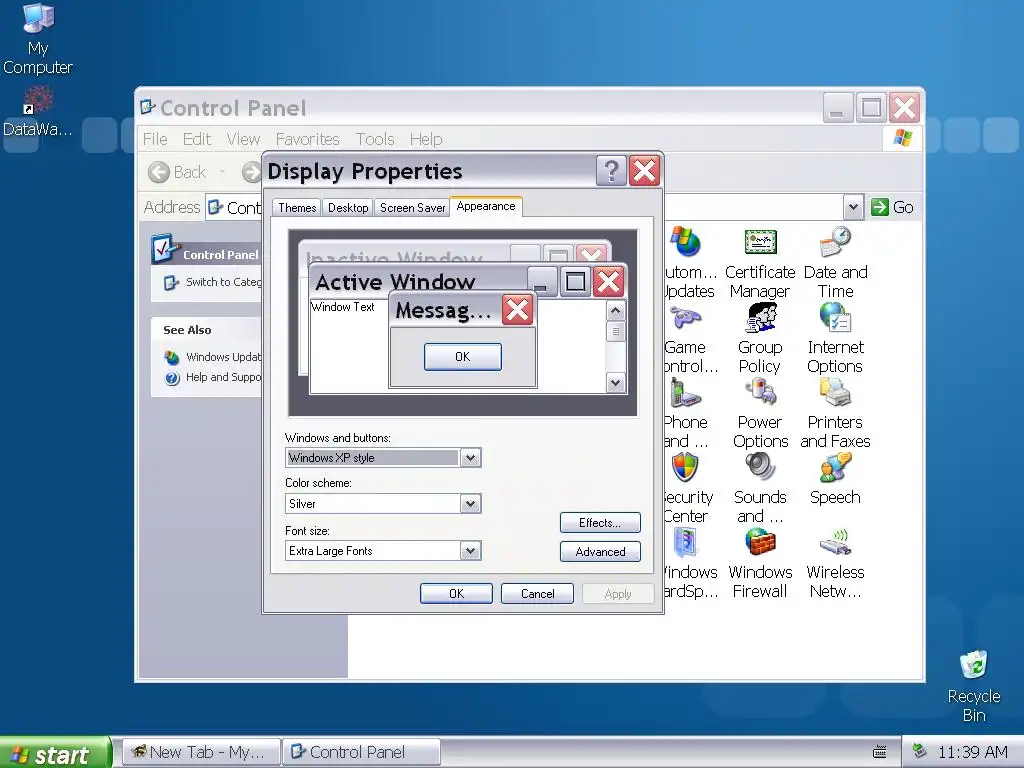Image resolution: width=1024 pixels, height=768 pixels.
Task: Click the Control Panel taskbar button
Action: (x=361, y=752)
